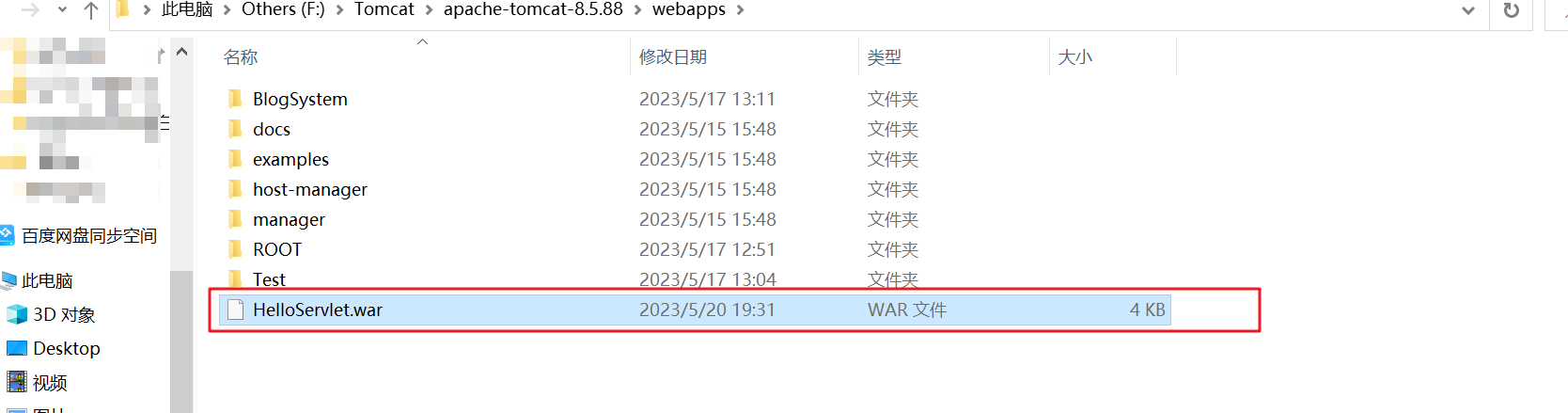Screen dimensions: 1568x413
Task: Click Others (F:) breadcrumb segment
Action: (283, 9)
